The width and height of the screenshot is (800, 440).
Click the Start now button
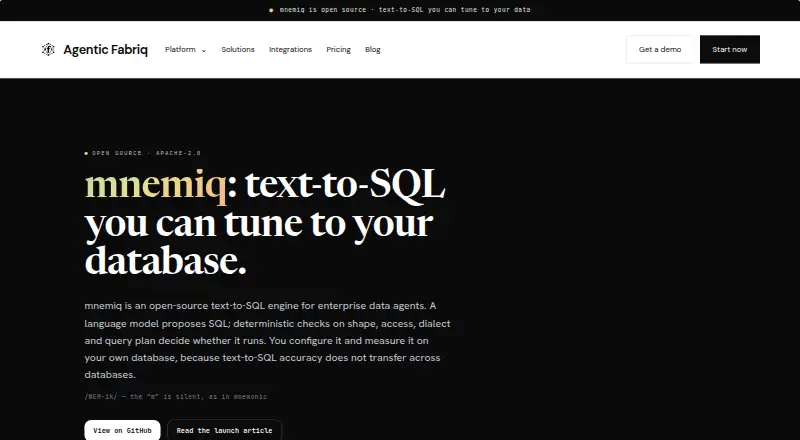tap(730, 50)
